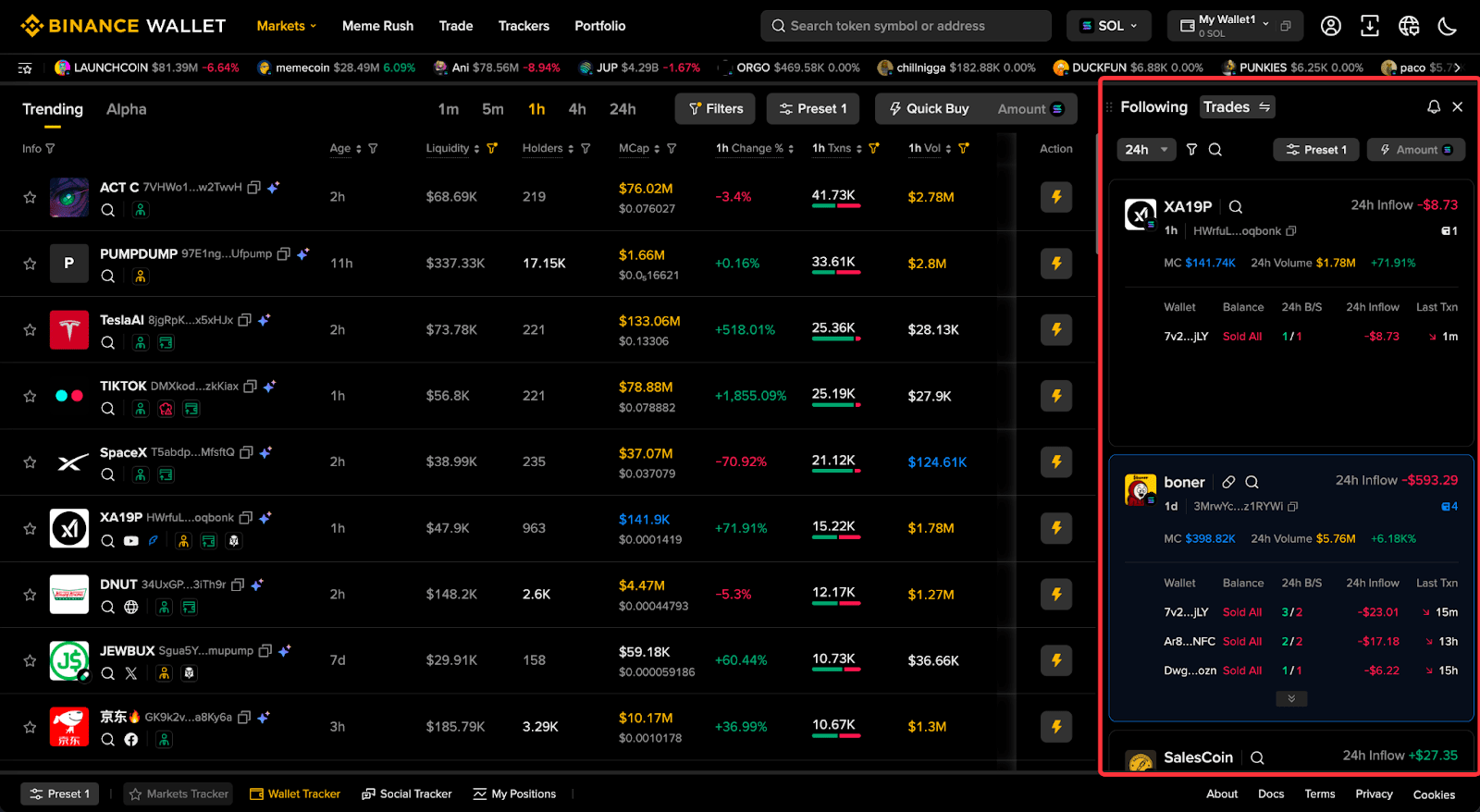Select 24h timeframe tab
The height and width of the screenshot is (812, 1480).
(x=623, y=109)
